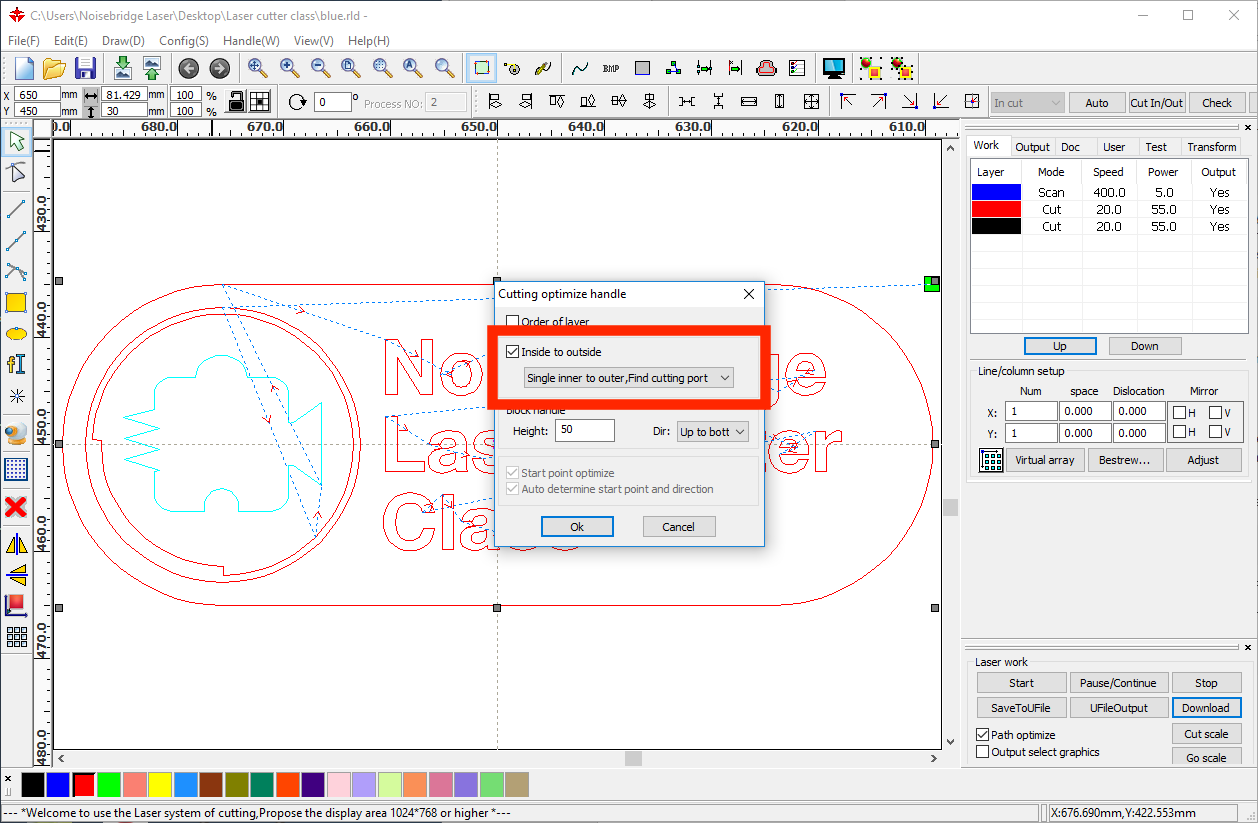The width and height of the screenshot is (1258, 823).
Task: Click the mirror horizontal tool
Action: [16, 544]
